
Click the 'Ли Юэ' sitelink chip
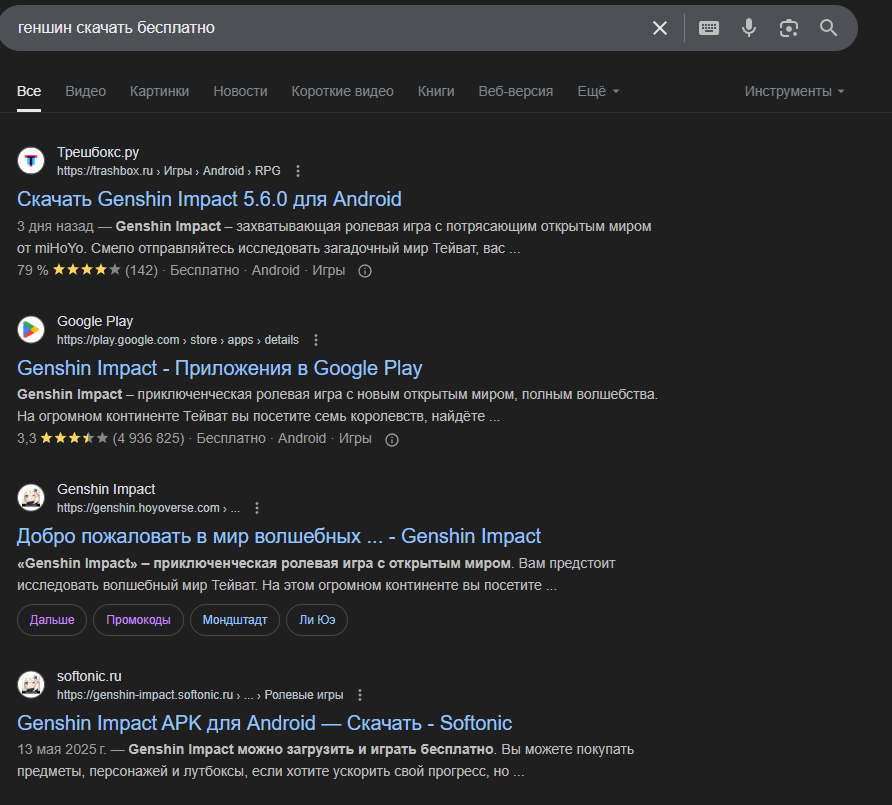(x=317, y=620)
